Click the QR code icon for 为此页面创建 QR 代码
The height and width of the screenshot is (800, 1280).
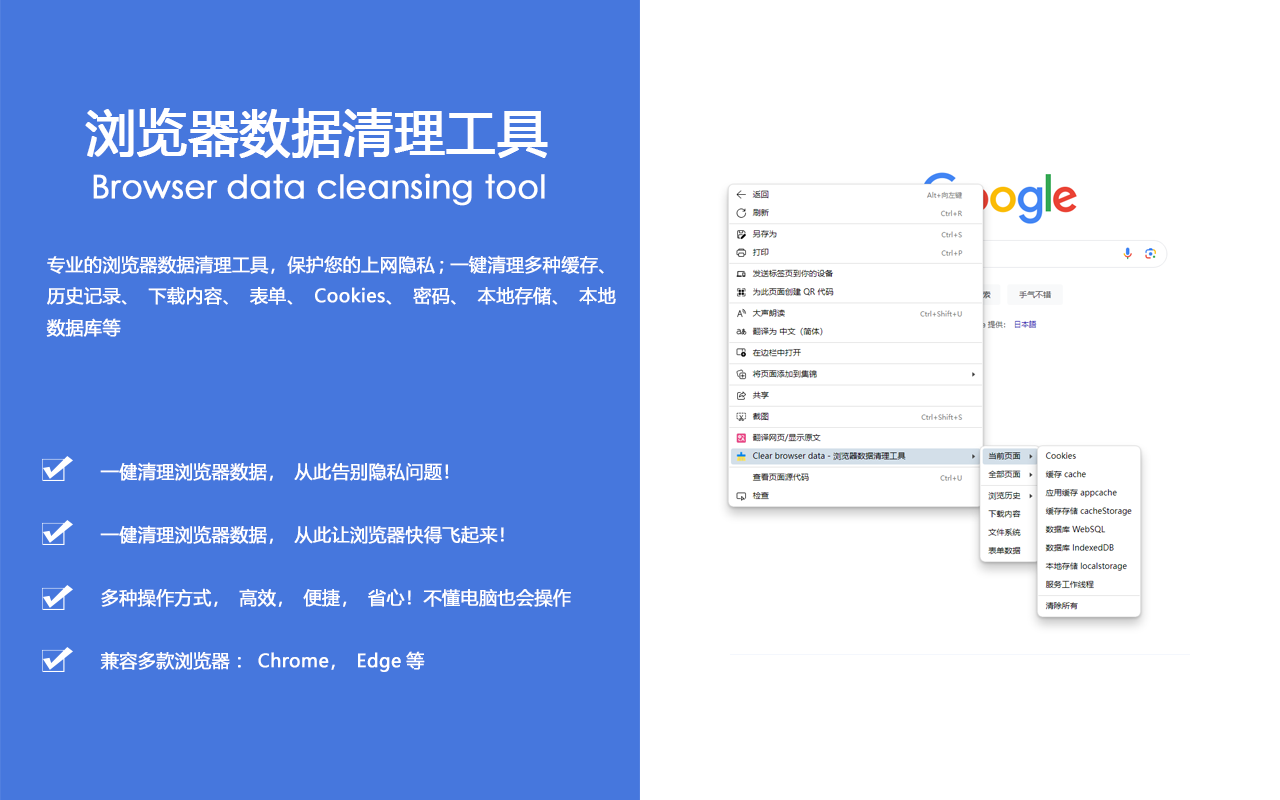pyautogui.click(x=741, y=293)
